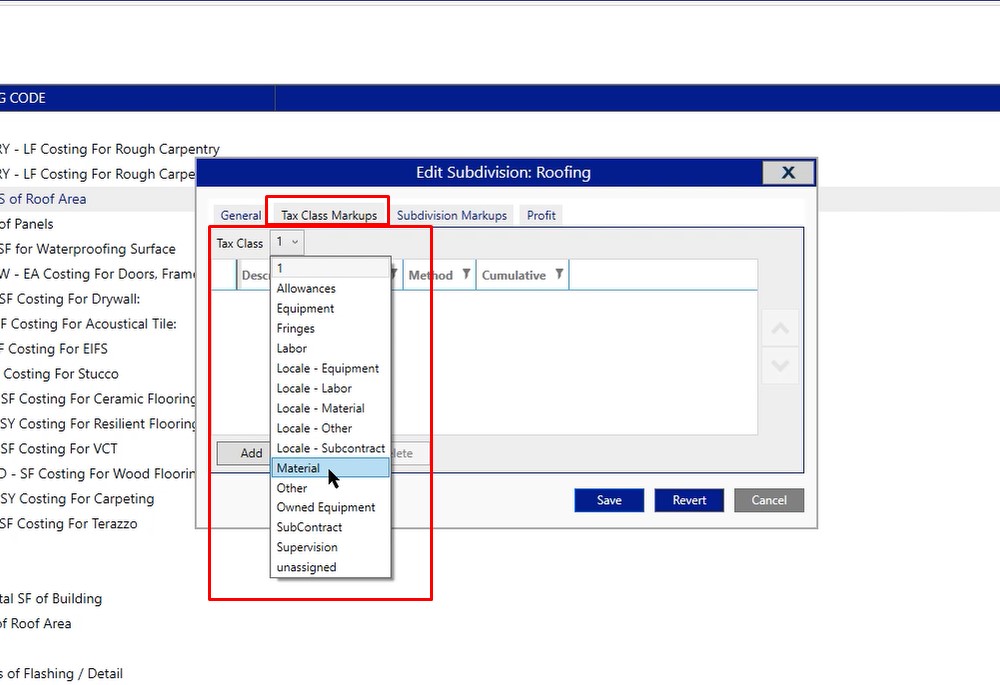This screenshot has width=1000, height=685.
Task: Click the move up arrow button
Action: point(781,328)
